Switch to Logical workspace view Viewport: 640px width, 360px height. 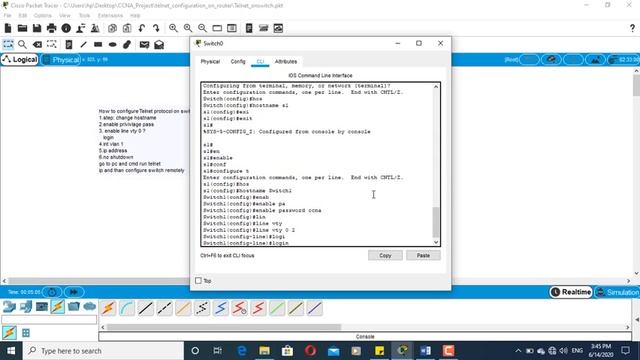20,60
